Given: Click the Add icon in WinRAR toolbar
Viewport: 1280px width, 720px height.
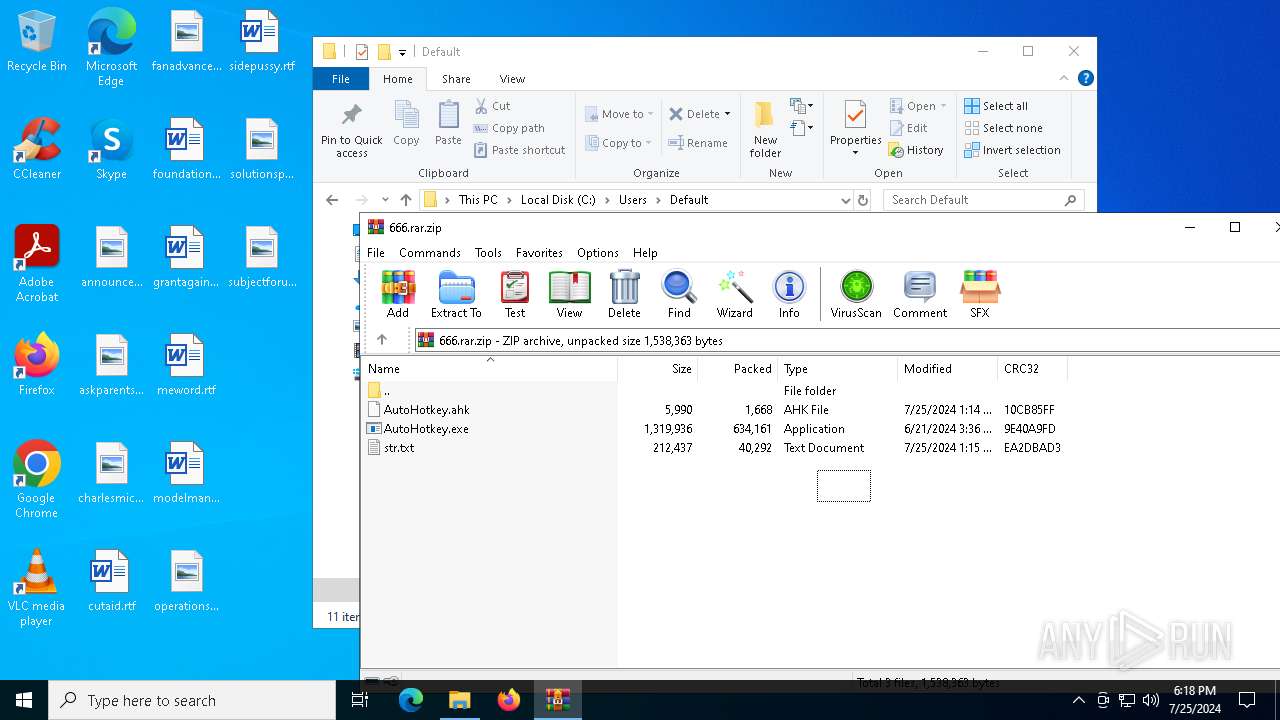Looking at the screenshot, I should click(x=397, y=294).
